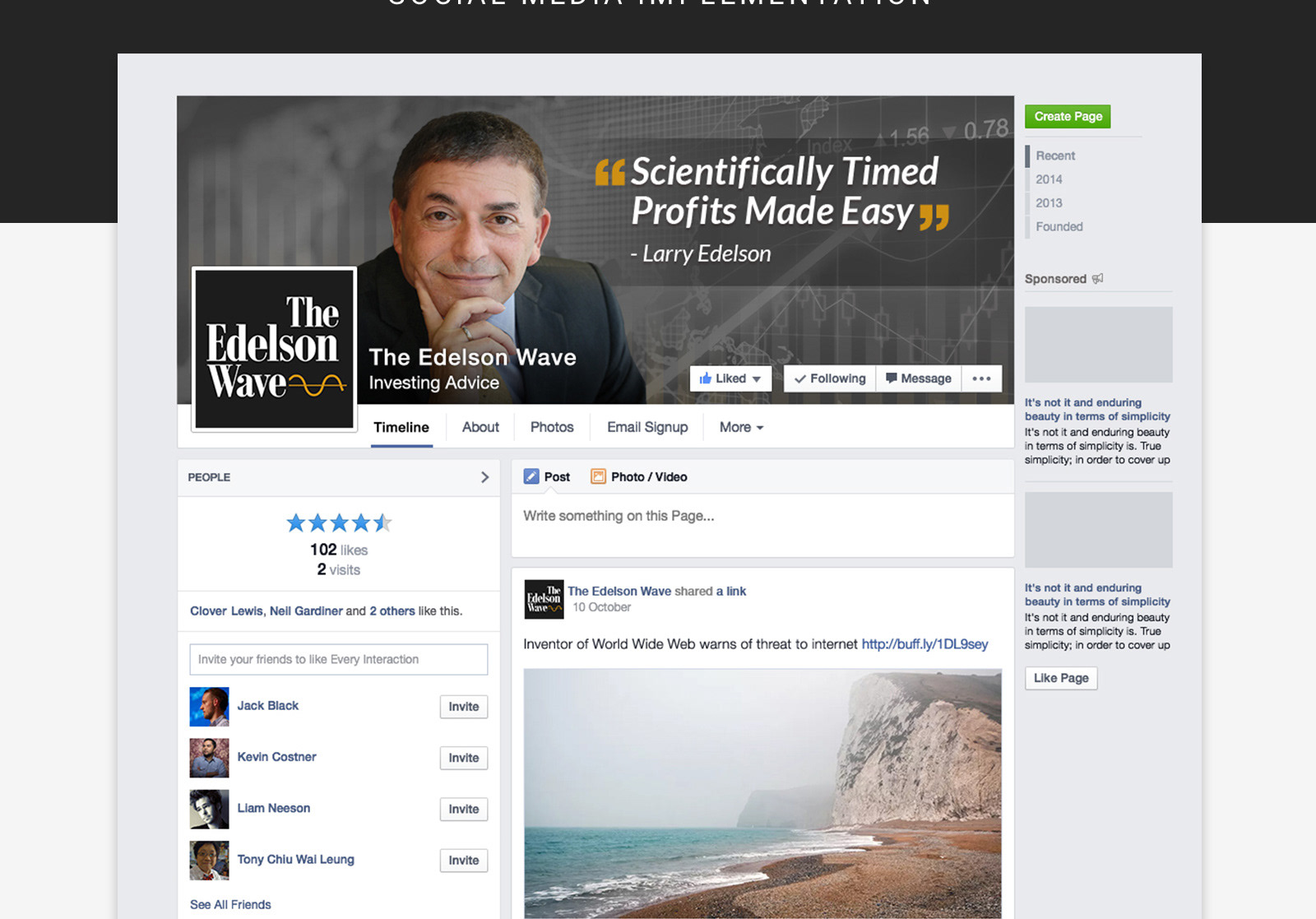This screenshot has width=1316, height=919.
Task: Switch to the Timeline tab
Action: [x=401, y=427]
